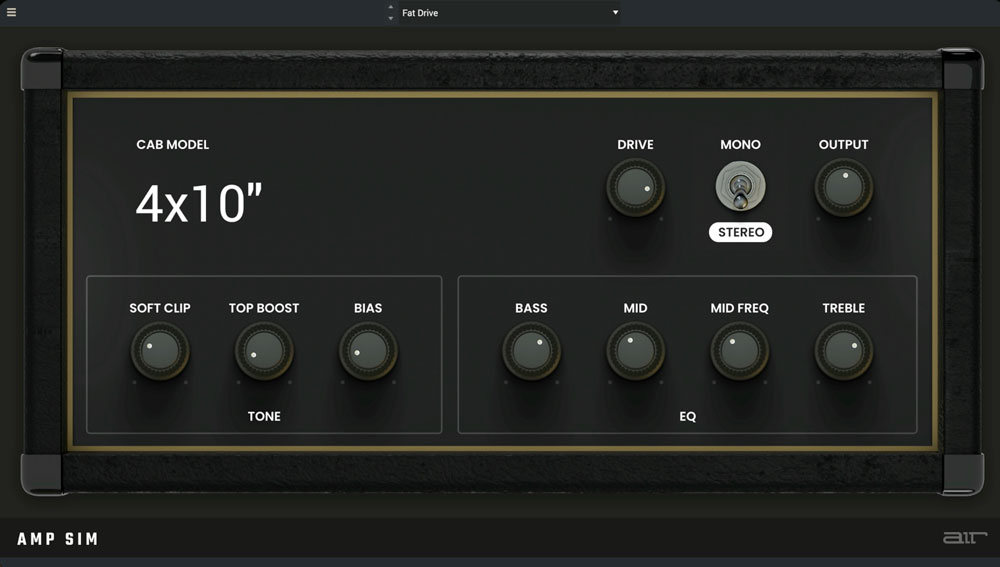The image size is (1000, 567).
Task: Click the Treble knob
Action: pyautogui.click(x=843, y=351)
